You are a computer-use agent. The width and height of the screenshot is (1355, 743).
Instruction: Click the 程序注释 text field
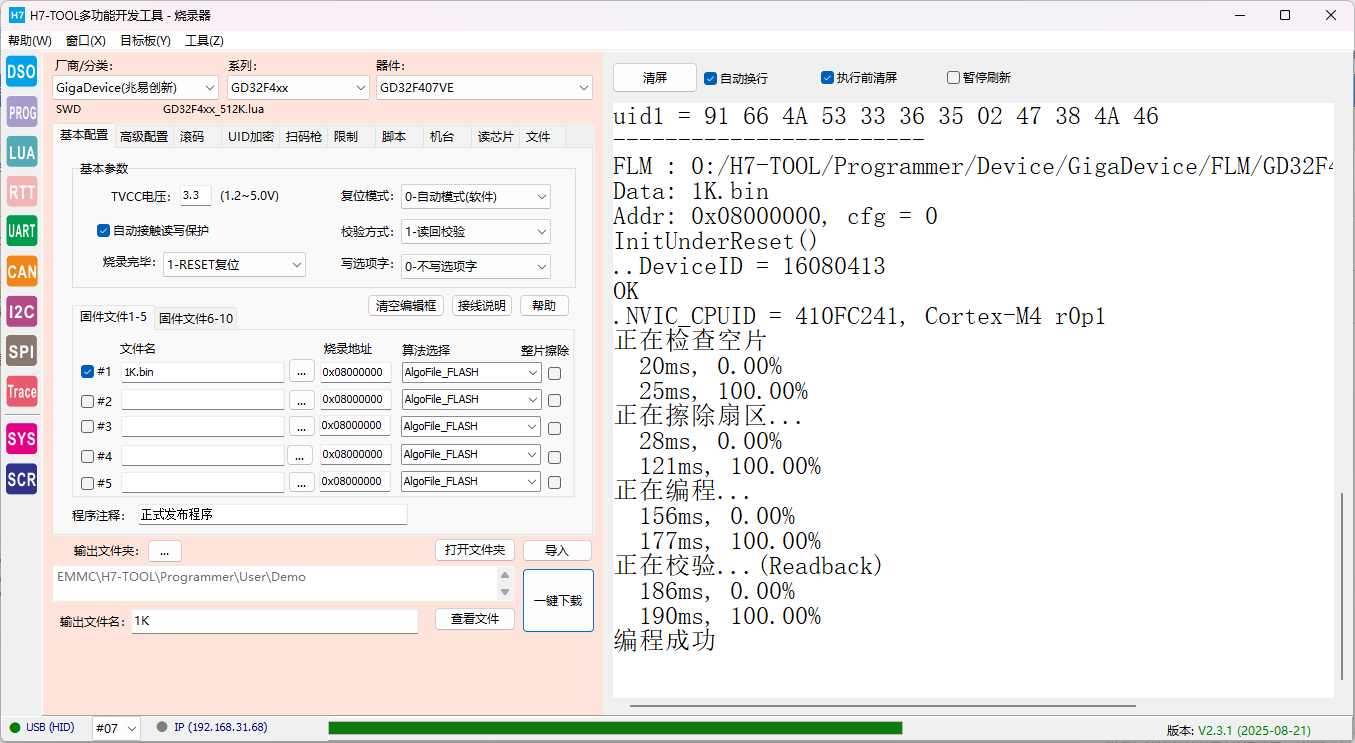pyautogui.click(x=272, y=515)
